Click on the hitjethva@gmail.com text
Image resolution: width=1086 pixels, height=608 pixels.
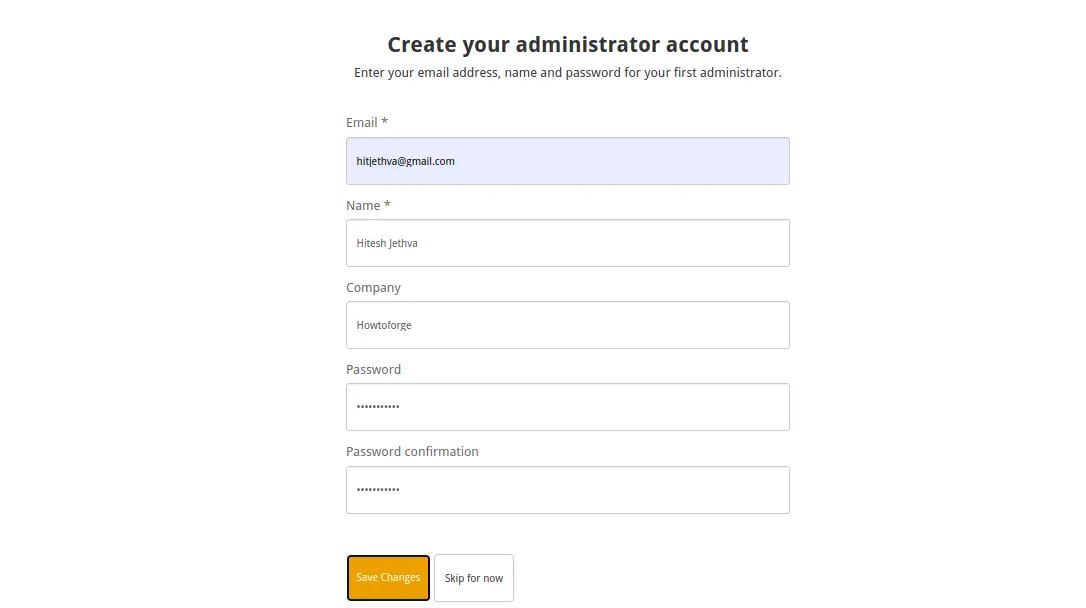pyautogui.click(x=405, y=161)
